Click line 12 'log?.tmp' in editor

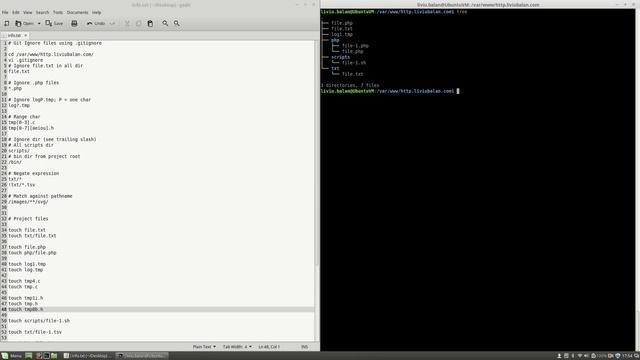click(19, 105)
